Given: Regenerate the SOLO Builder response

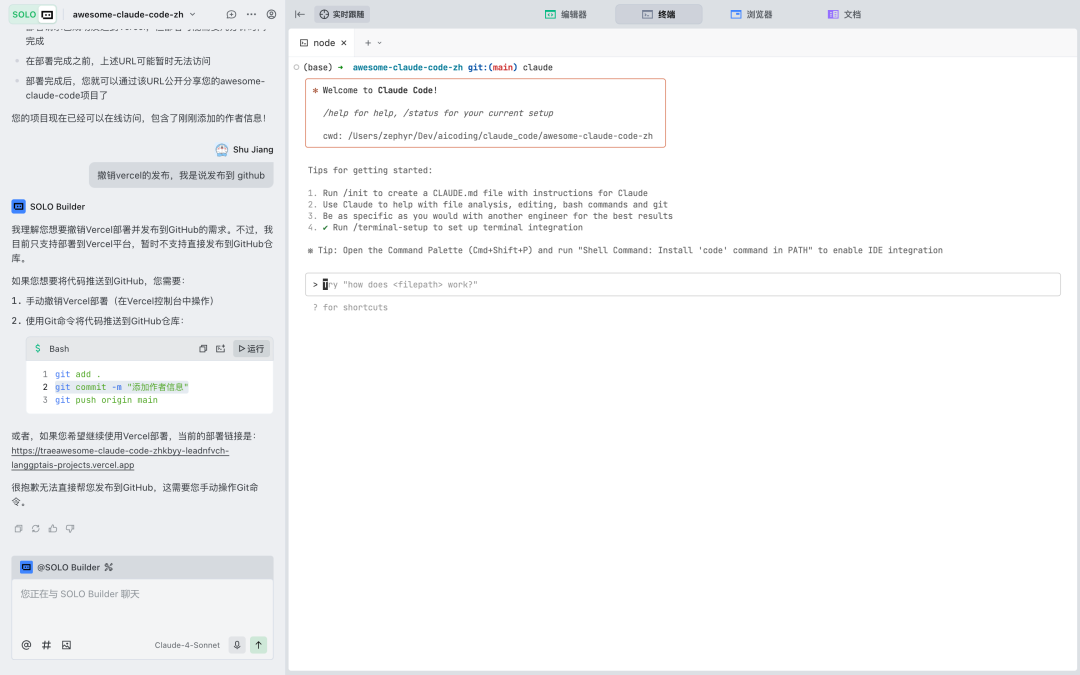Looking at the screenshot, I should pos(36,528).
